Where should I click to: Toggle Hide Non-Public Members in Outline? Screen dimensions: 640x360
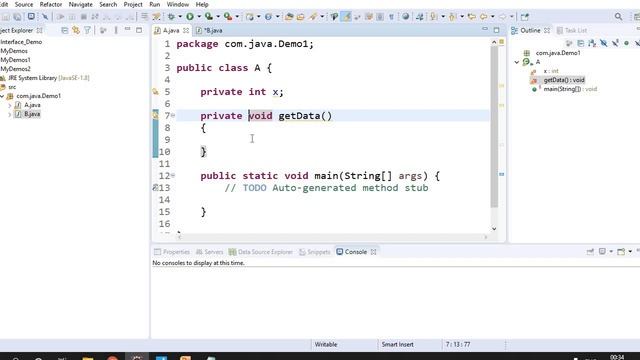click(x=626, y=43)
